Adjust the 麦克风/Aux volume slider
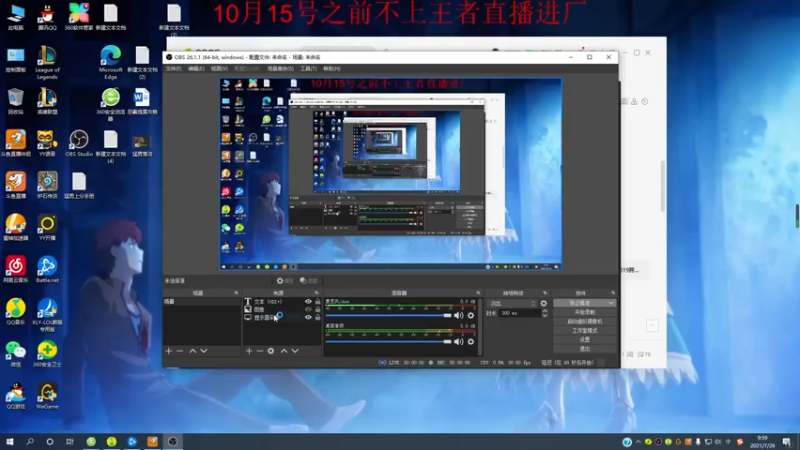 tap(389, 315)
